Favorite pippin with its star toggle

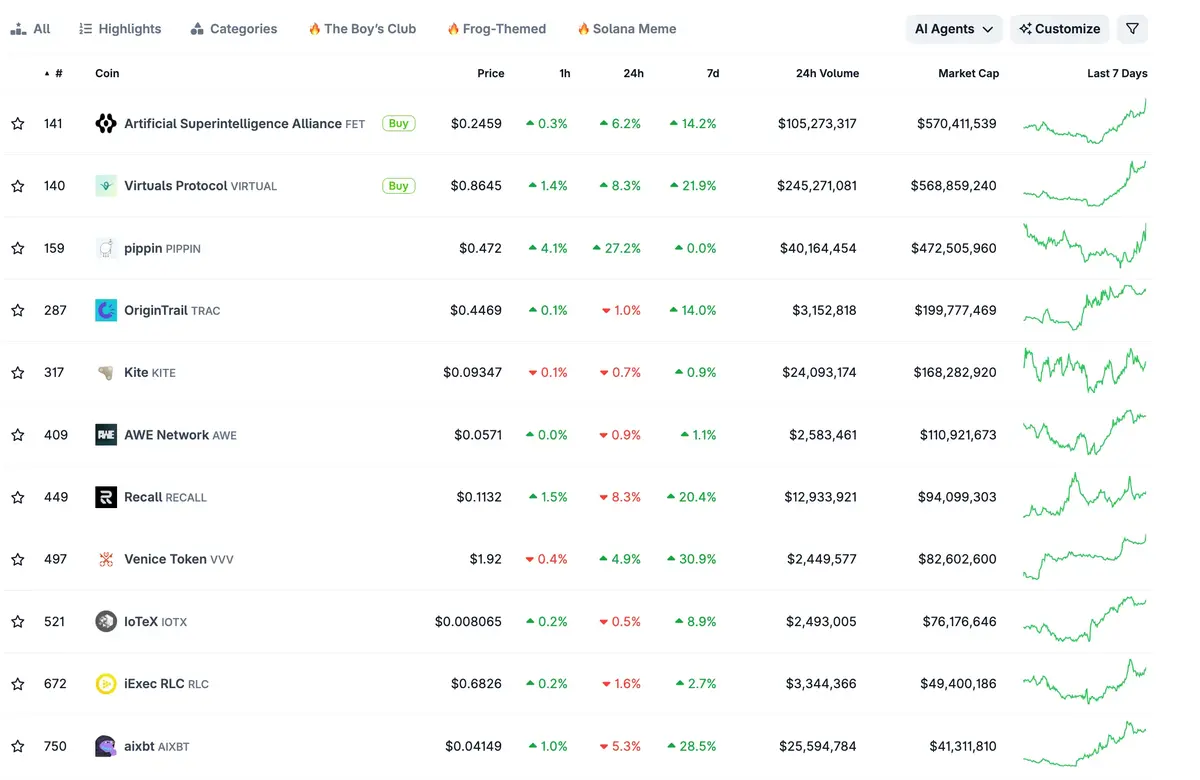(x=18, y=248)
